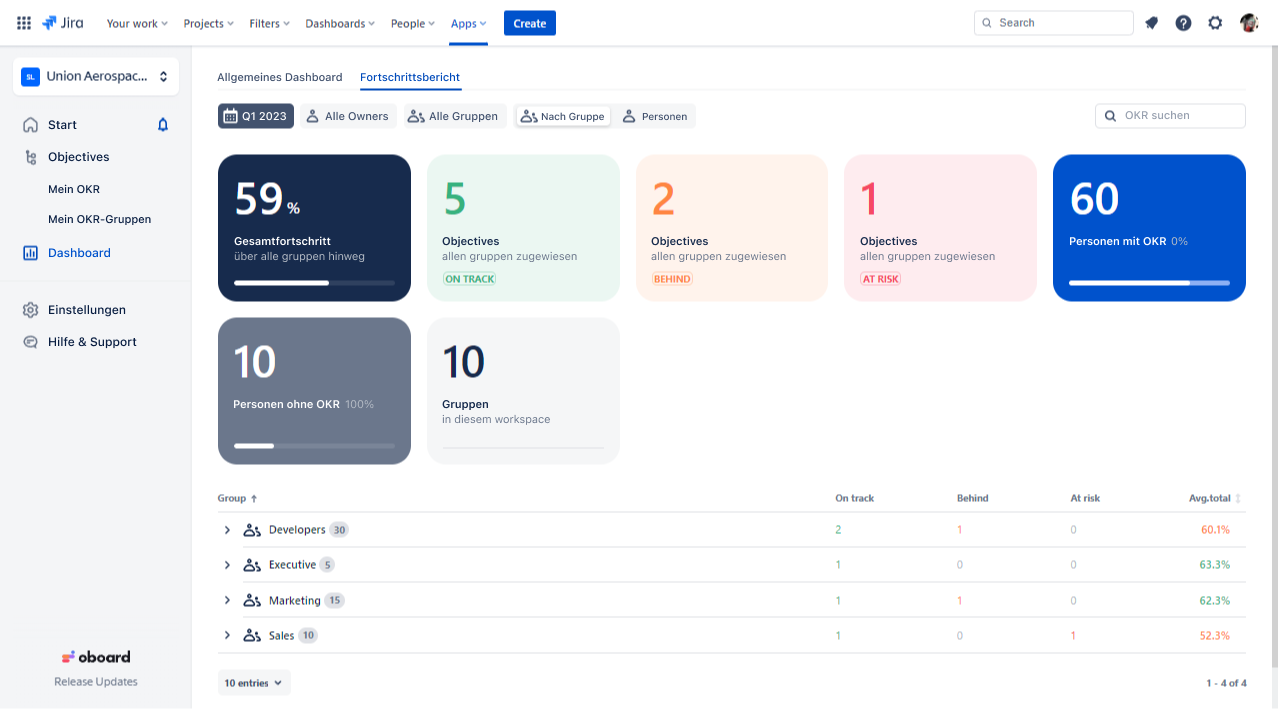Expand the Sales group row
The width and height of the screenshot is (1278, 710).
(227, 636)
